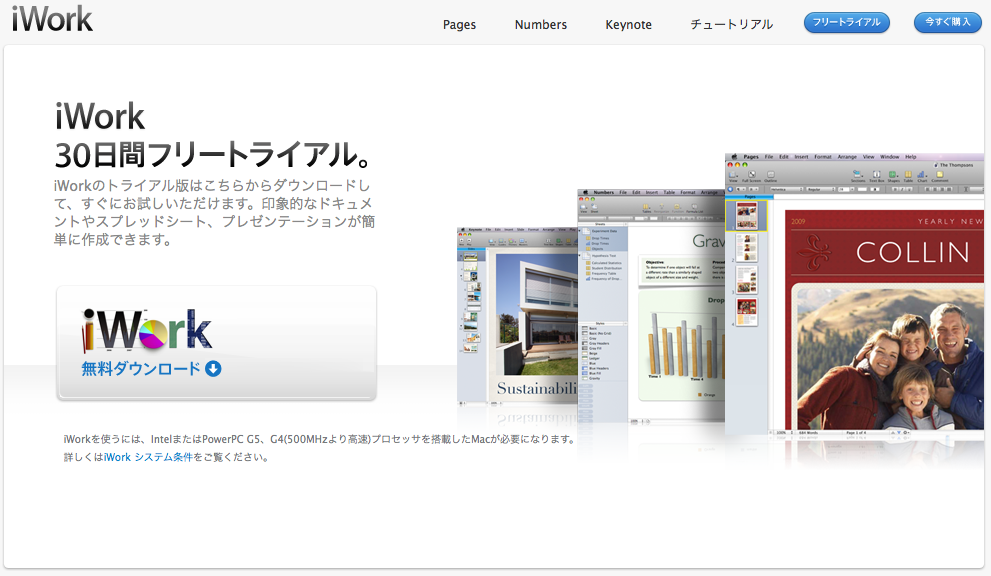Click the Sheet icon in Numbers toolbar
The width and height of the screenshot is (991, 576).
593,207
